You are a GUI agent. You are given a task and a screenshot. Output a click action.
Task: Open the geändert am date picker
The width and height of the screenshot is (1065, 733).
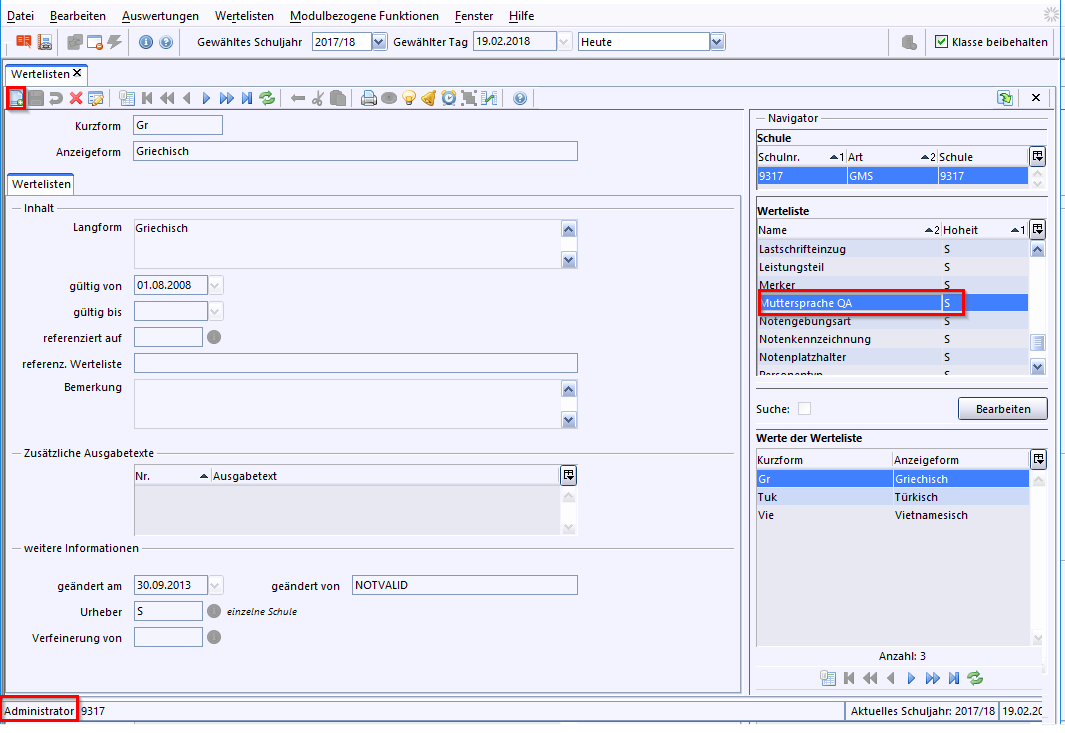tap(215, 585)
